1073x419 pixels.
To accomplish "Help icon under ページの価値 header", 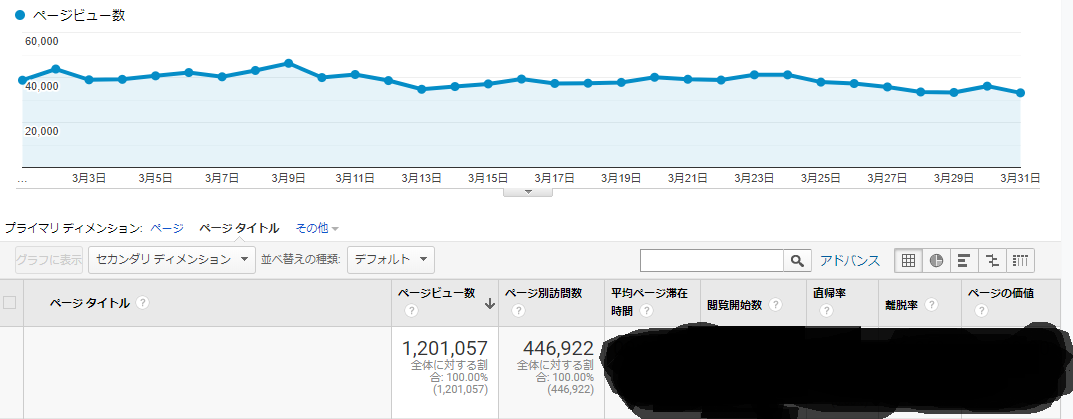I will 981,311.
